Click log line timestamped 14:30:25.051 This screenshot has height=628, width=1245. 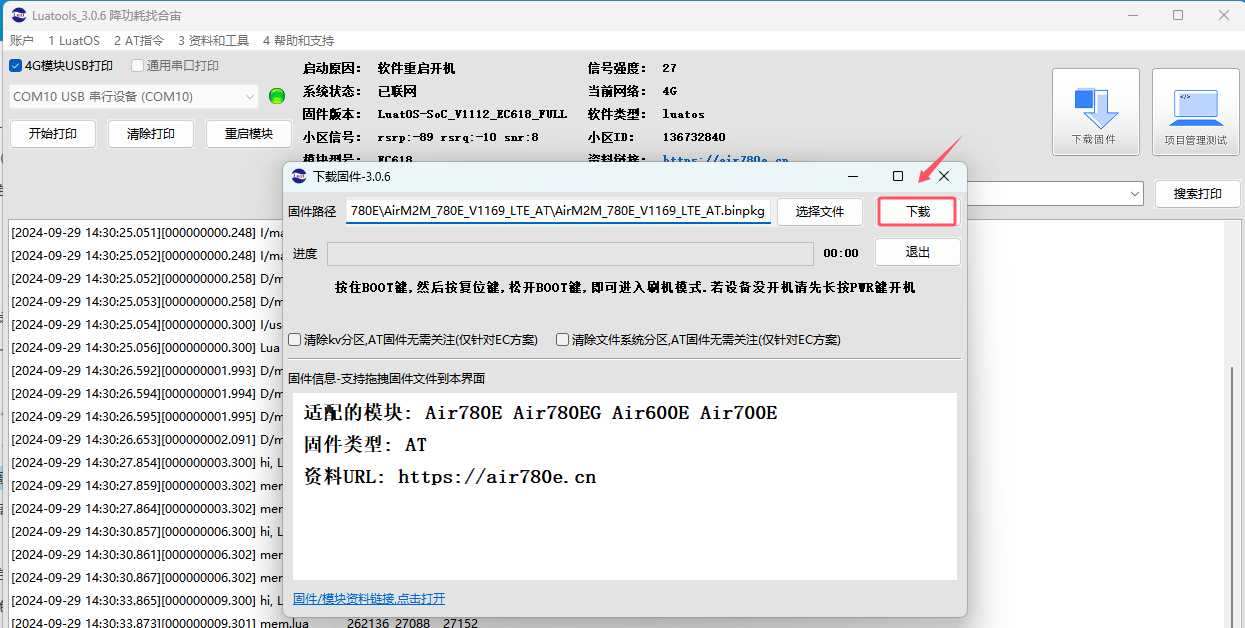(x=147, y=232)
